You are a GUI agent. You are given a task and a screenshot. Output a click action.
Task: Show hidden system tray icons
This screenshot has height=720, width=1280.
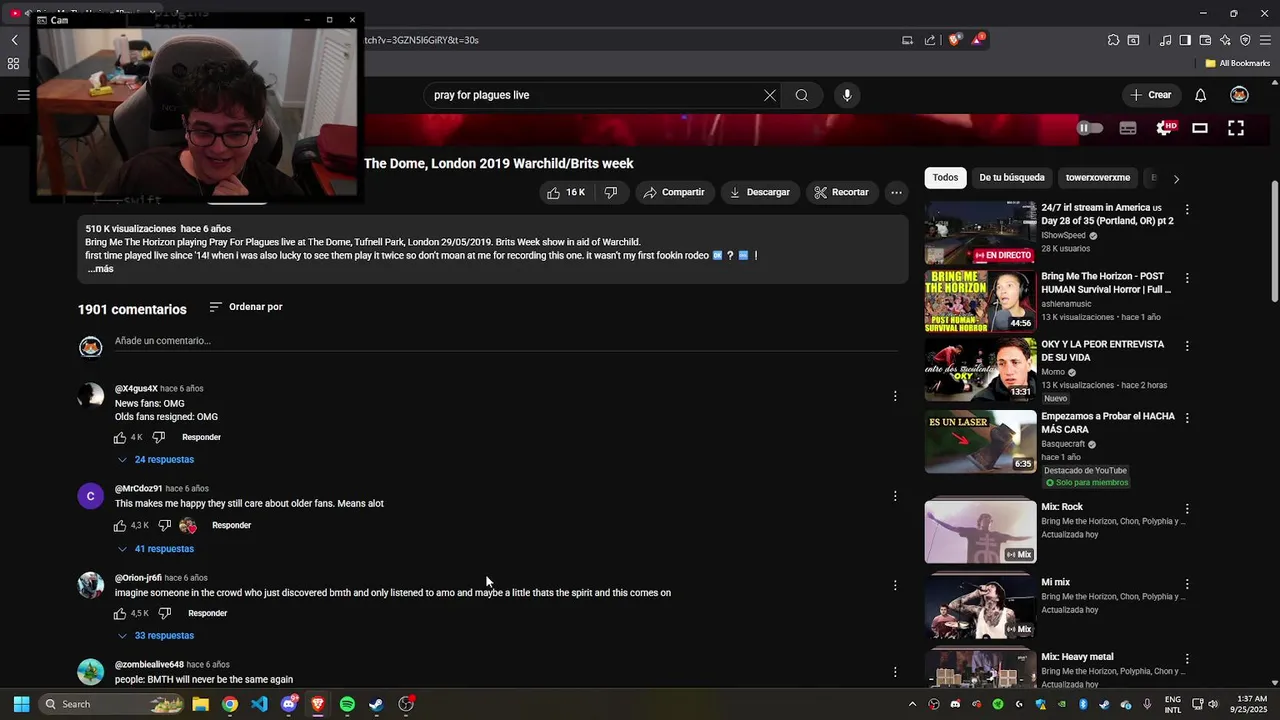tap(912, 704)
